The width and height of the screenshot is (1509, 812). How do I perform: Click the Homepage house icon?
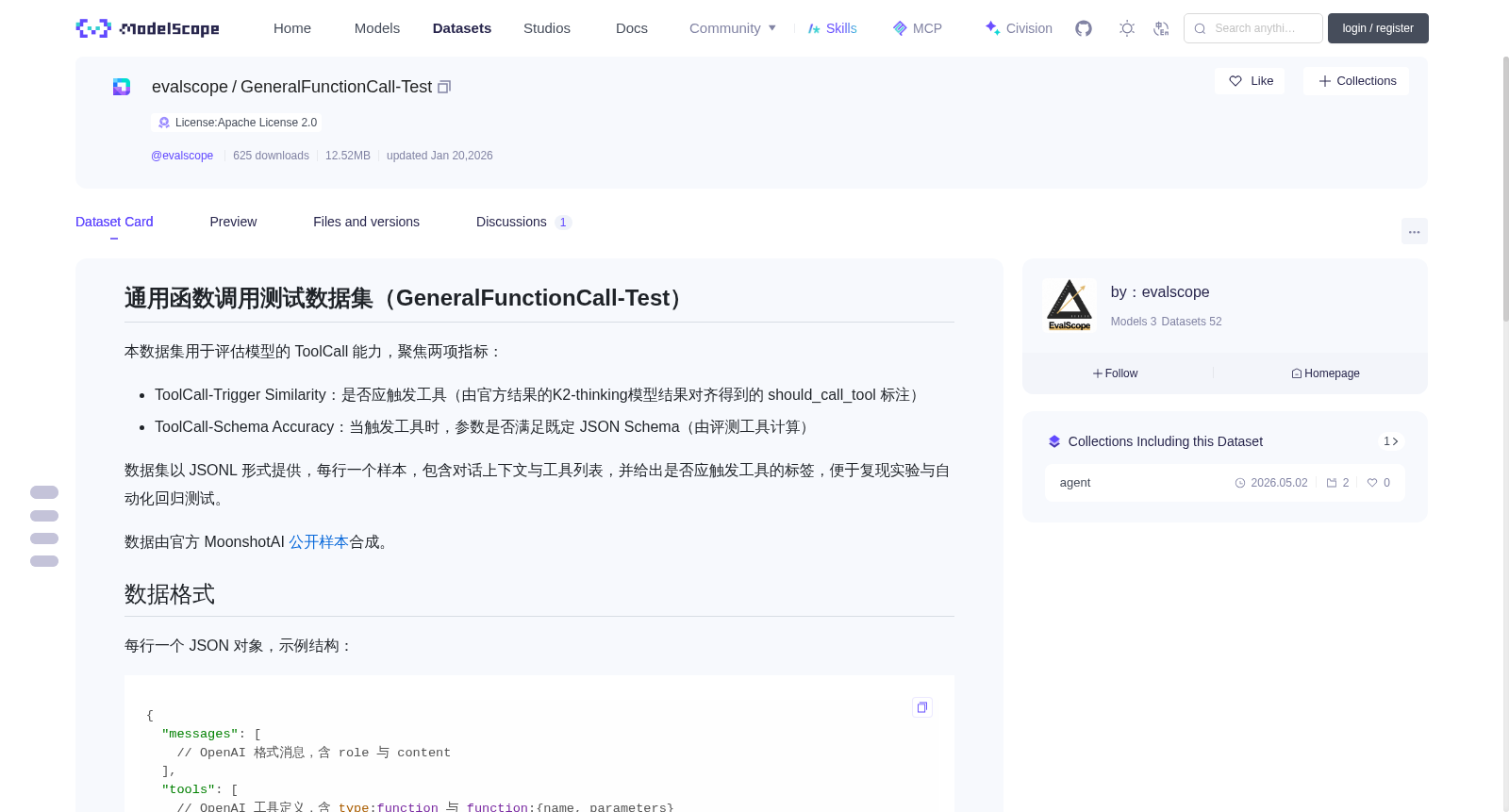tap(1297, 373)
